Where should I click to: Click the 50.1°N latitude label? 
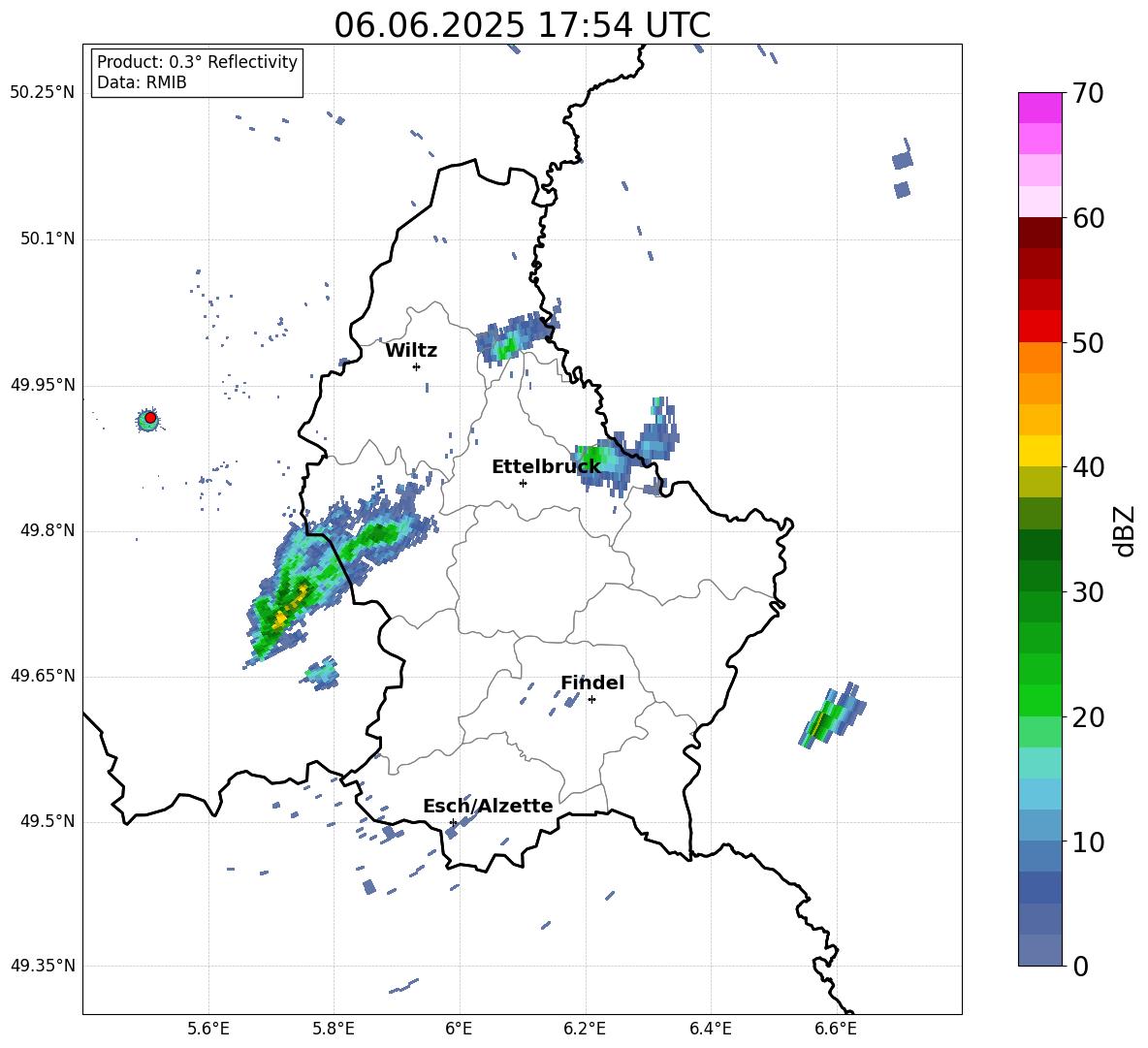point(47,238)
